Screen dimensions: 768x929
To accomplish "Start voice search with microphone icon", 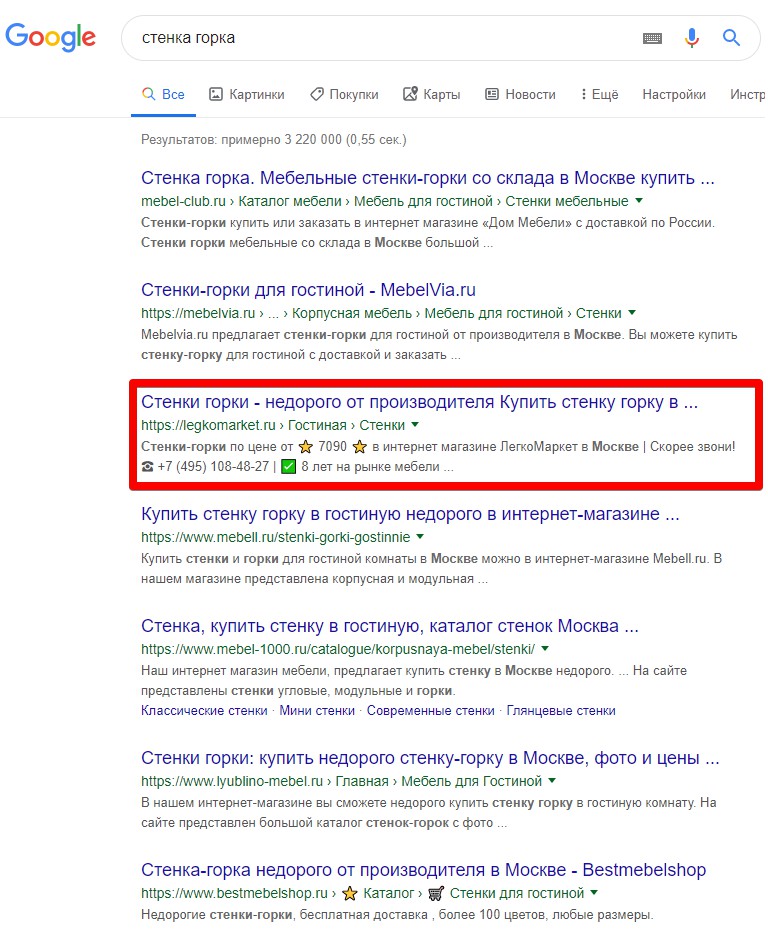I will (691, 37).
